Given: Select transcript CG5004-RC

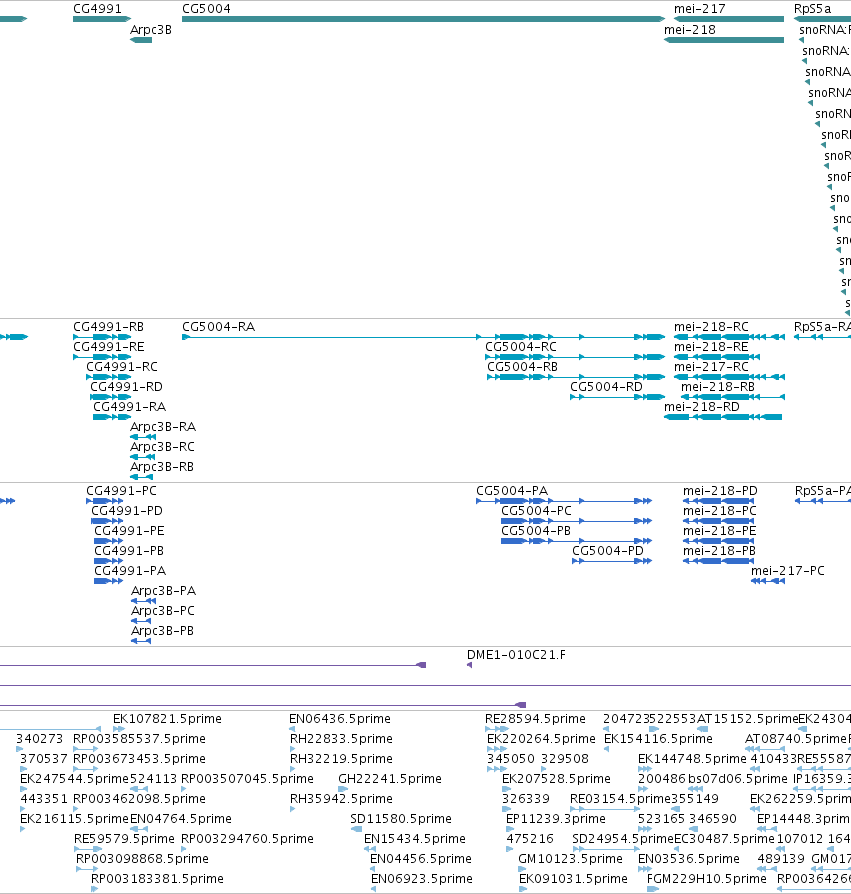Looking at the screenshot, I should (x=520, y=347).
